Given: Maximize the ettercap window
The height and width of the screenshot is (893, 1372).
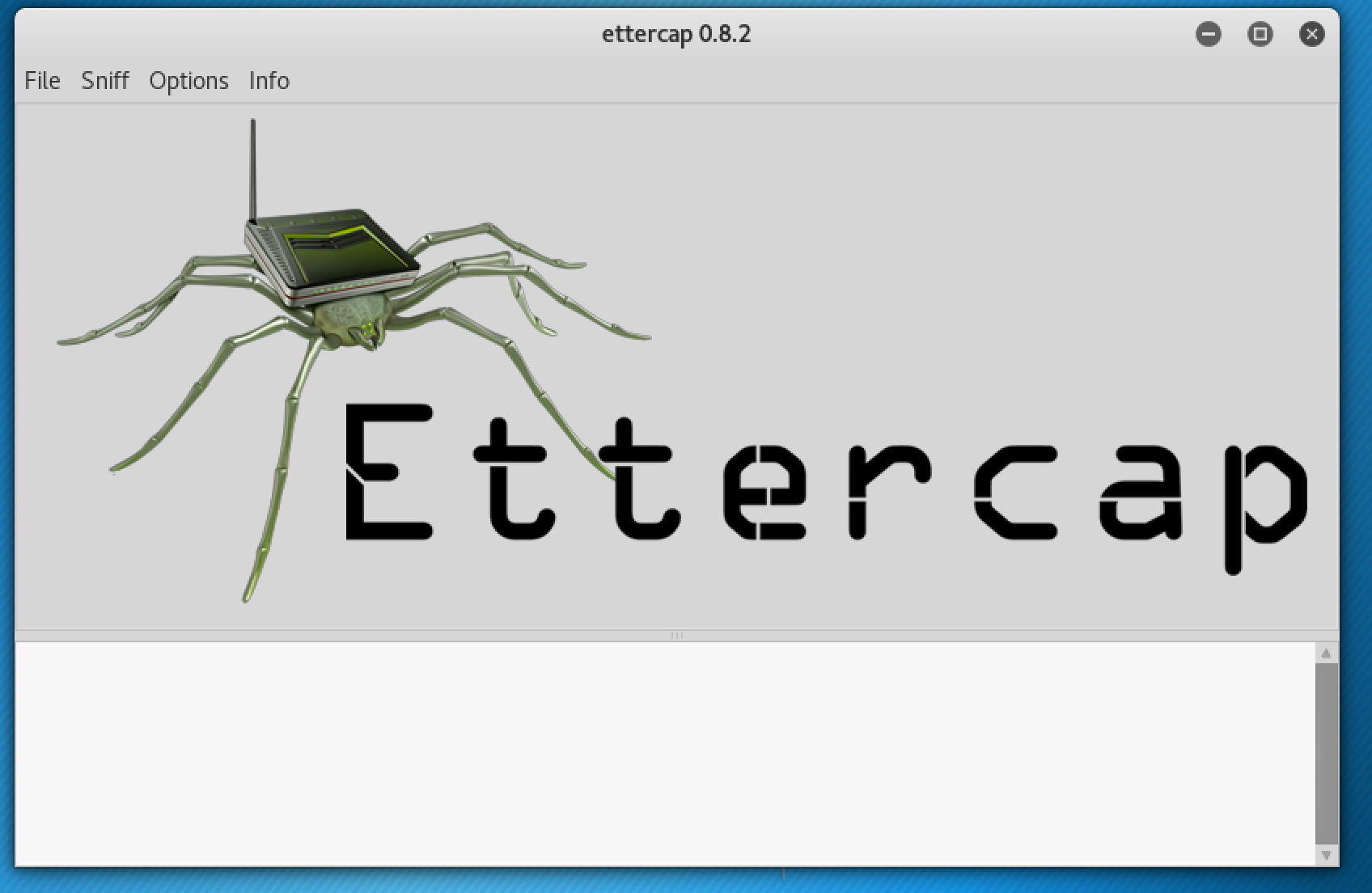Looking at the screenshot, I should click(1260, 34).
